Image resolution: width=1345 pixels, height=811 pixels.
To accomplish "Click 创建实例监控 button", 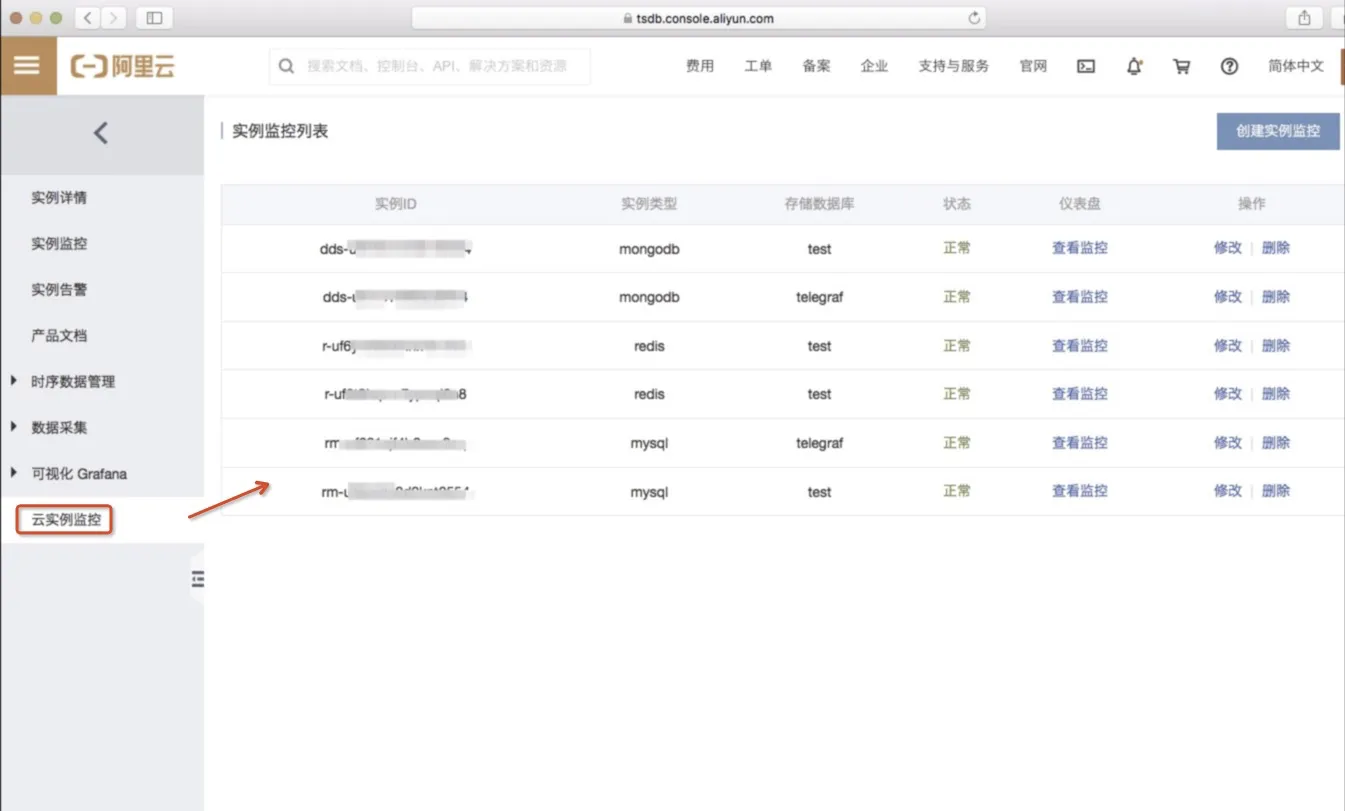I will point(1278,131).
